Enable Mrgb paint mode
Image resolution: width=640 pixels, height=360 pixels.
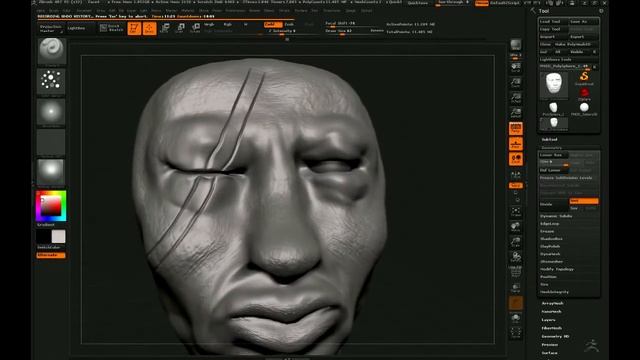coord(209,24)
